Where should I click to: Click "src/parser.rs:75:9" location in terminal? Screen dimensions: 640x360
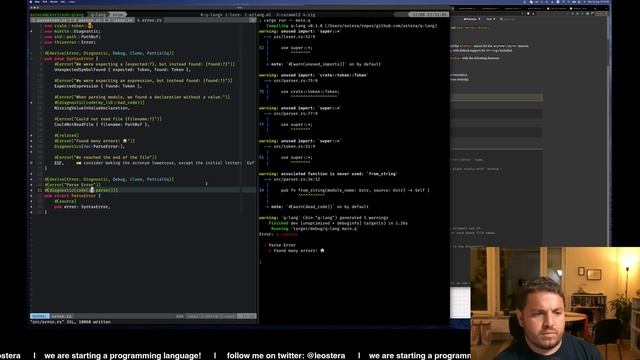296,81
